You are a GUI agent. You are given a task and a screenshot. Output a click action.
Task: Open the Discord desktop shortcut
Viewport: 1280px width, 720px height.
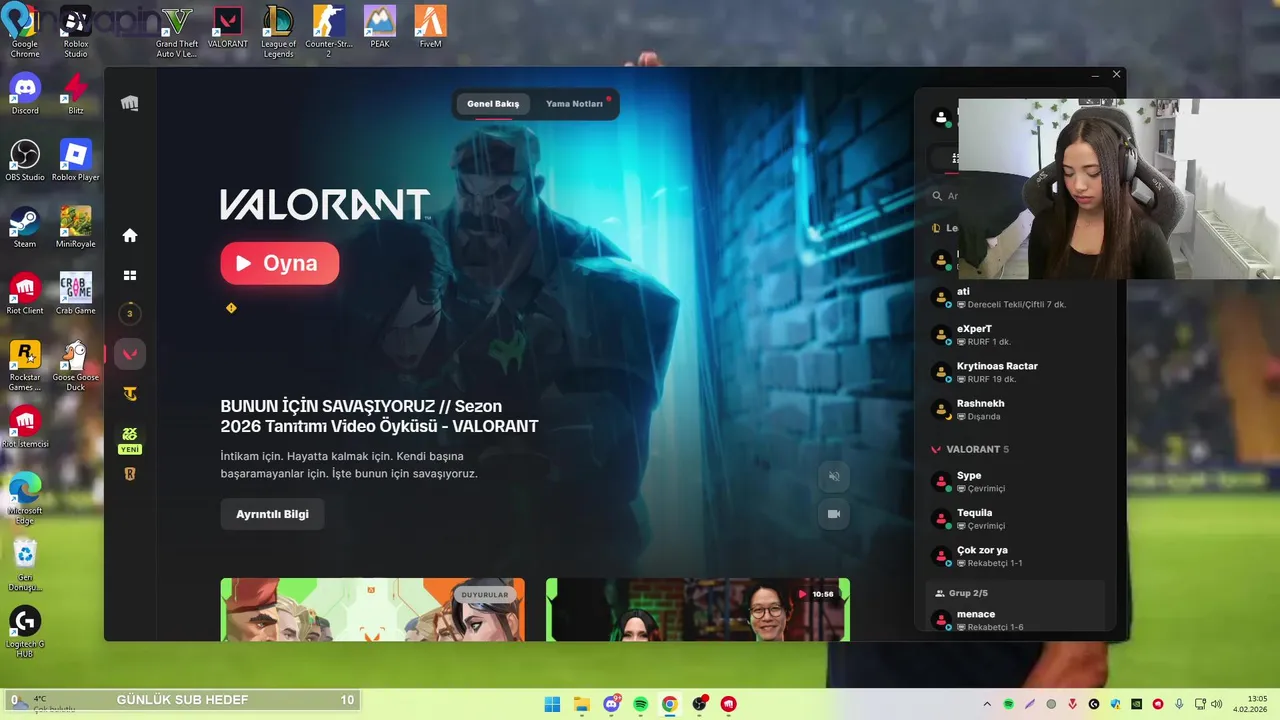coord(25,94)
